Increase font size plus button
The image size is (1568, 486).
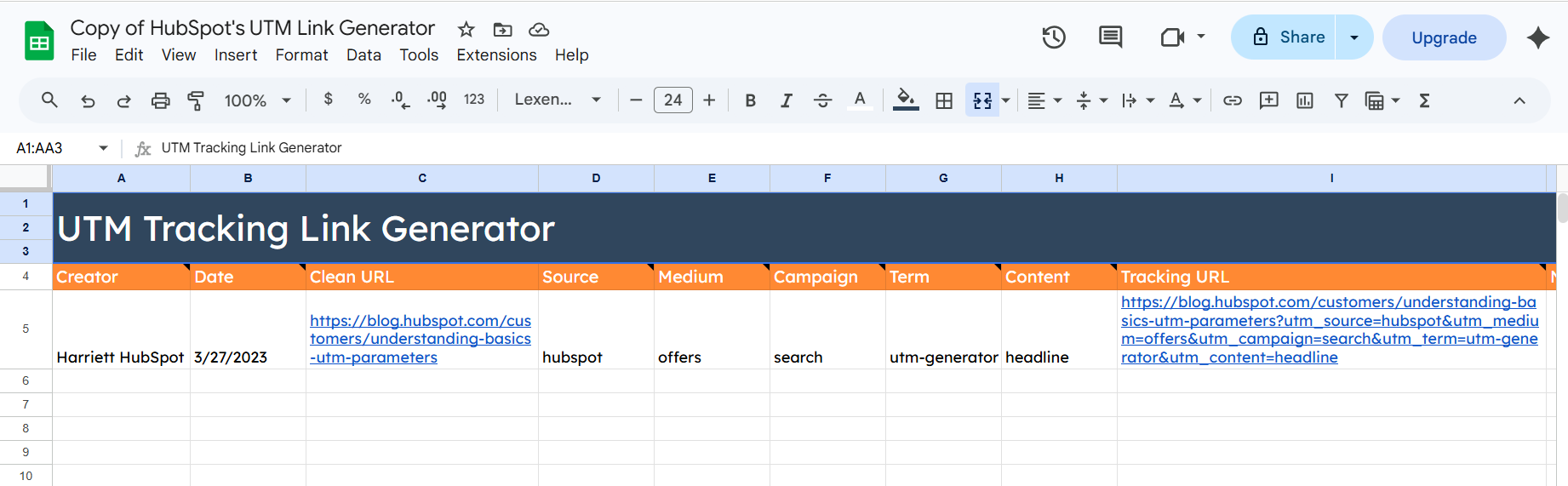click(709, 100)
